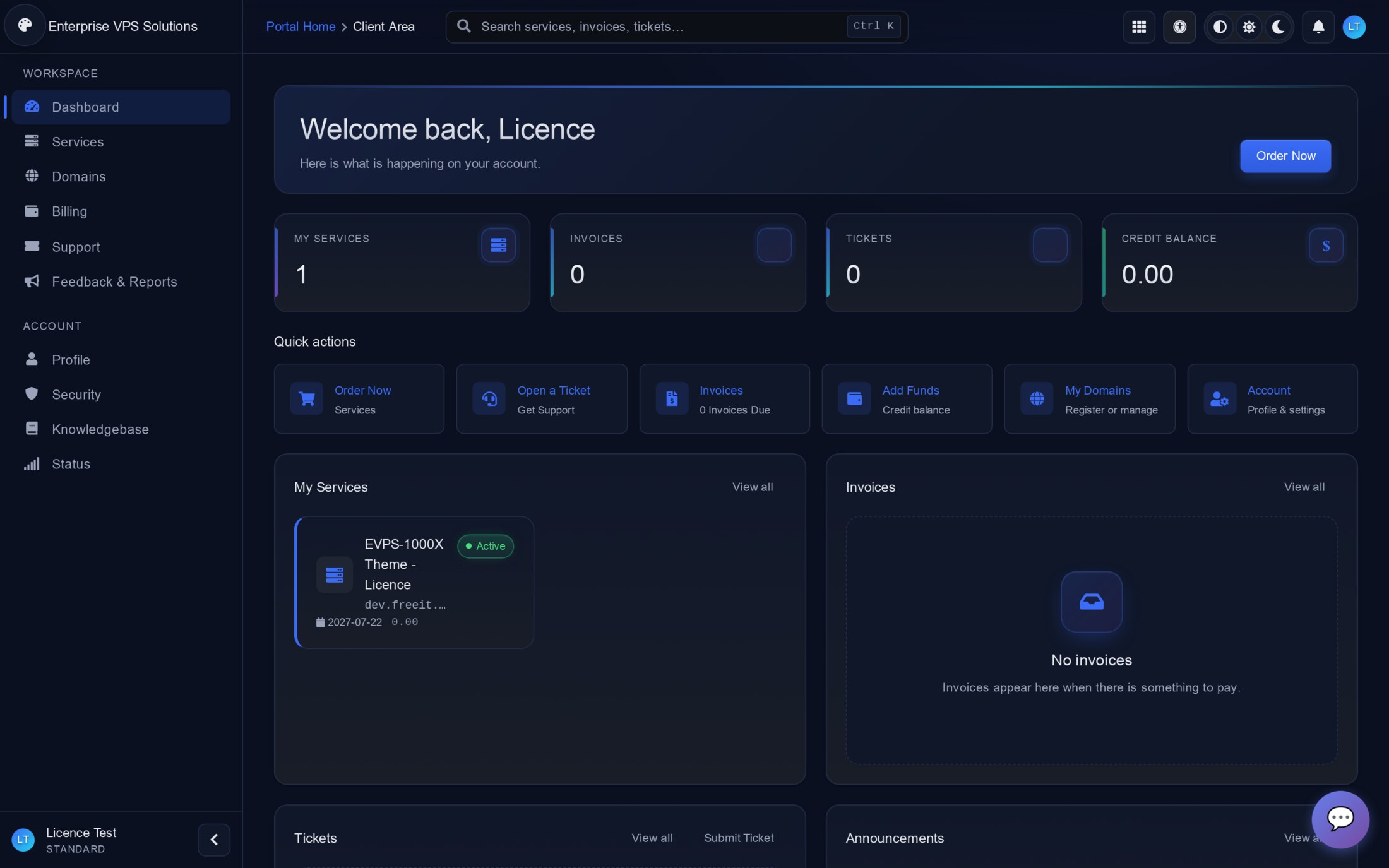
Task: Click the inbox icon above No invoices
Action: 1091,602
